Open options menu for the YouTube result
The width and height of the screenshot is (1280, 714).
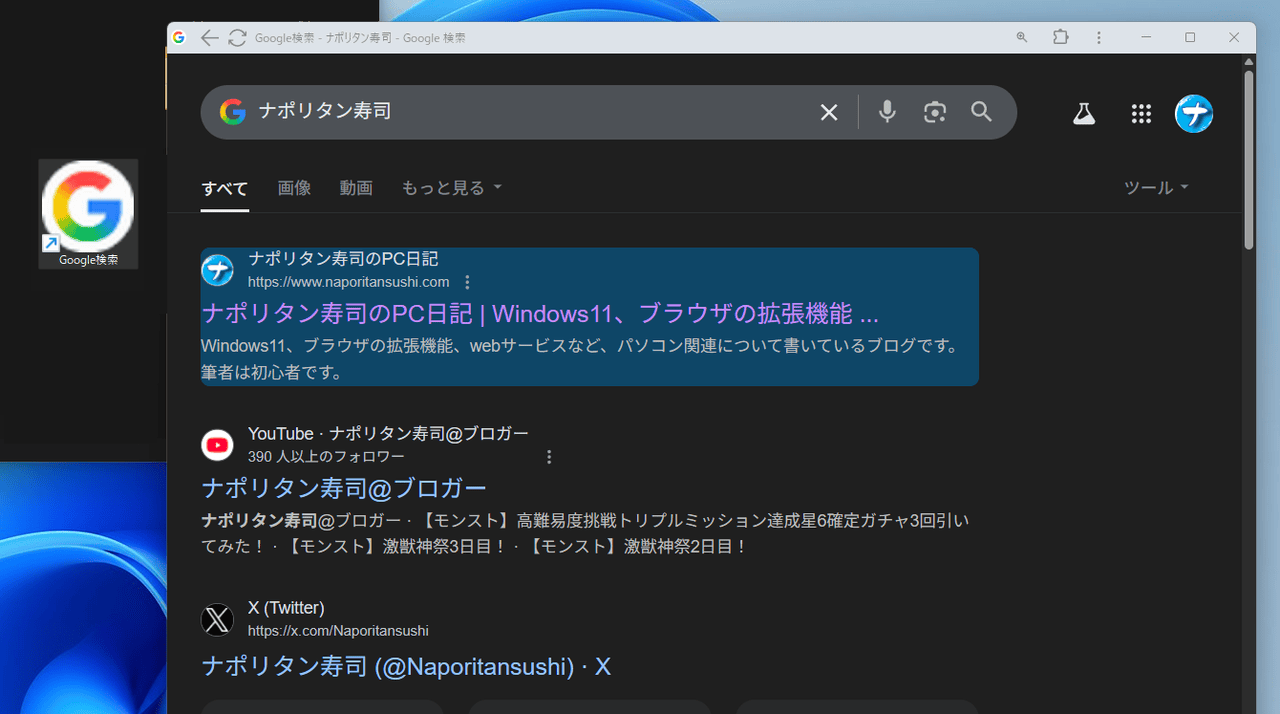coord(549,457)
